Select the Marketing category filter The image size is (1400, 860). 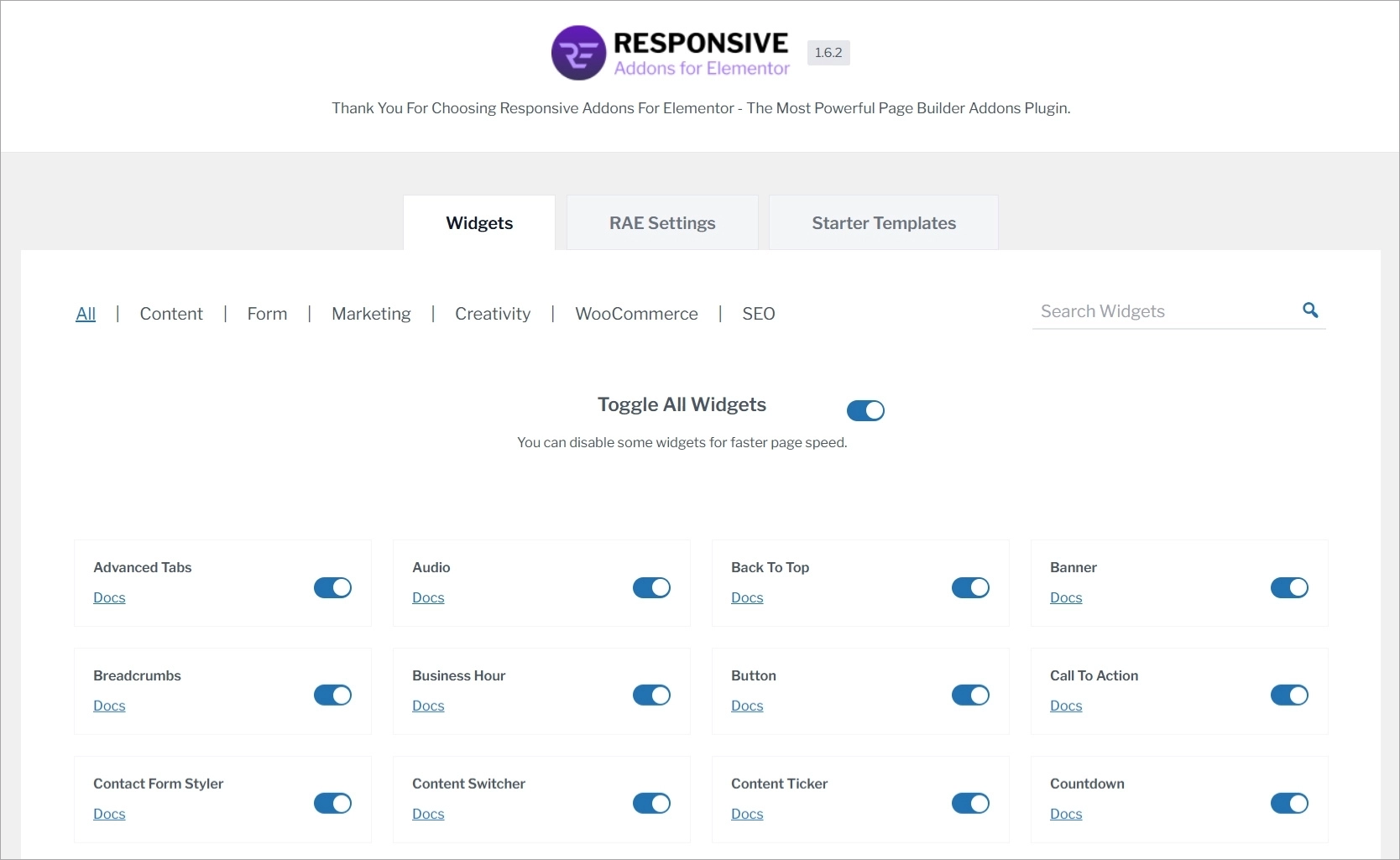pyautogui.click(x=371, y=313)
